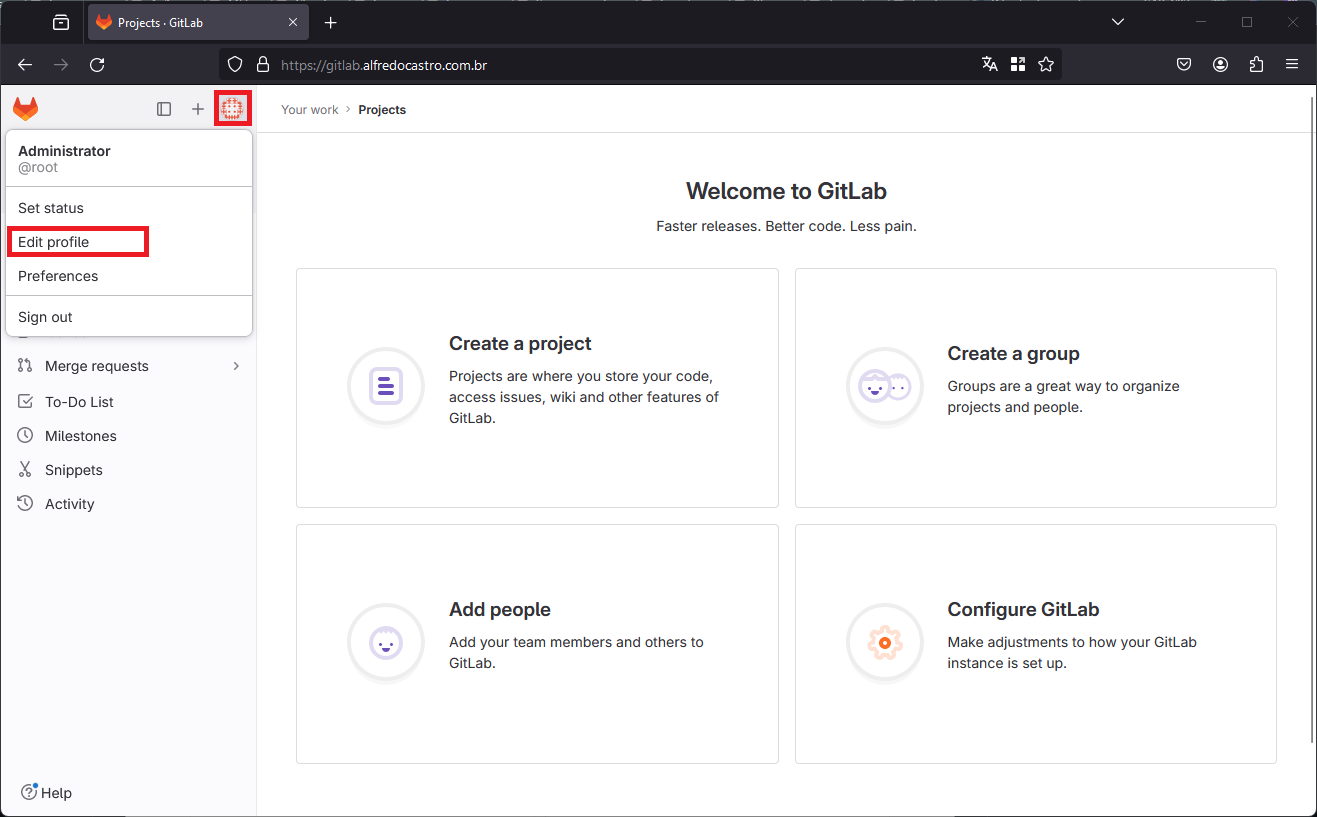Click the translate page icon in address bar
This screenshot has height=817, width=1317.
coord(990,64)
